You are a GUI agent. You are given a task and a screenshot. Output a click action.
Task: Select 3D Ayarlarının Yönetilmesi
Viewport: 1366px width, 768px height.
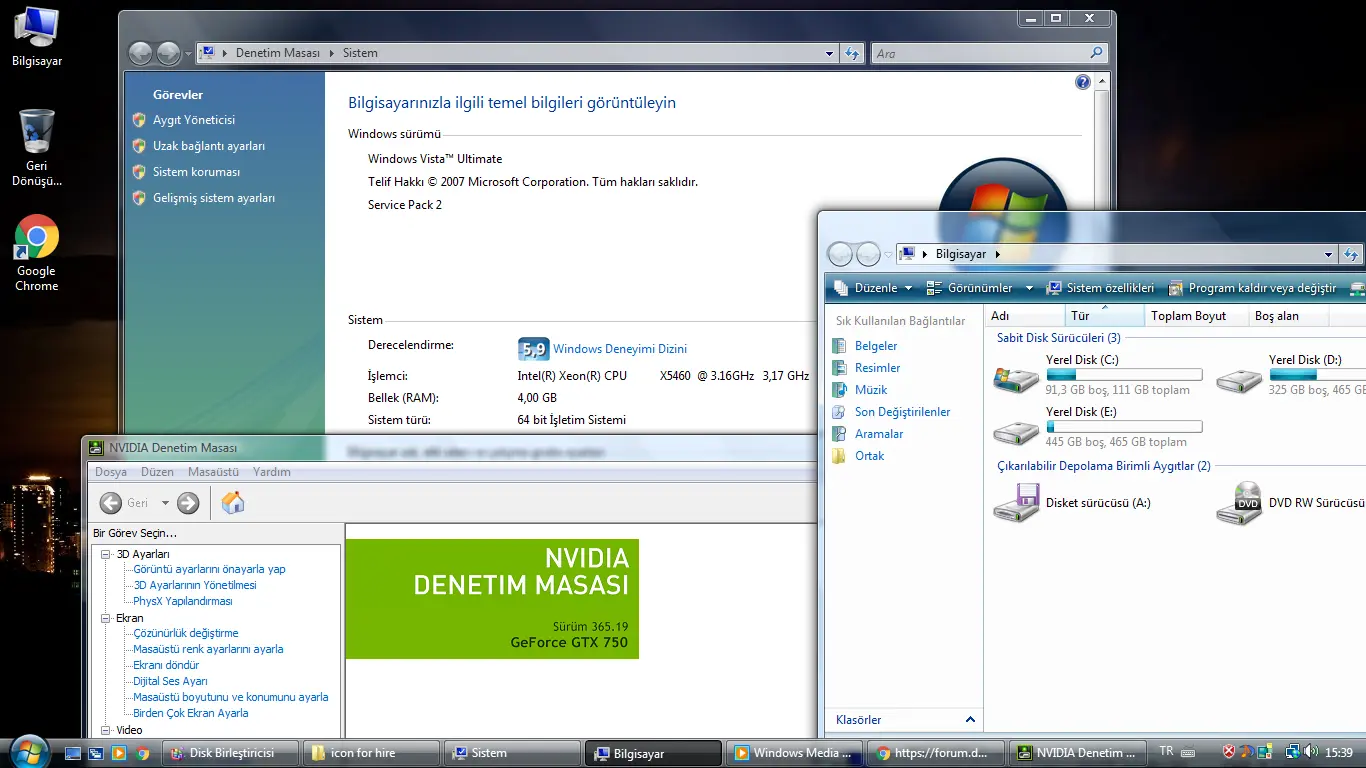[195, 585]
